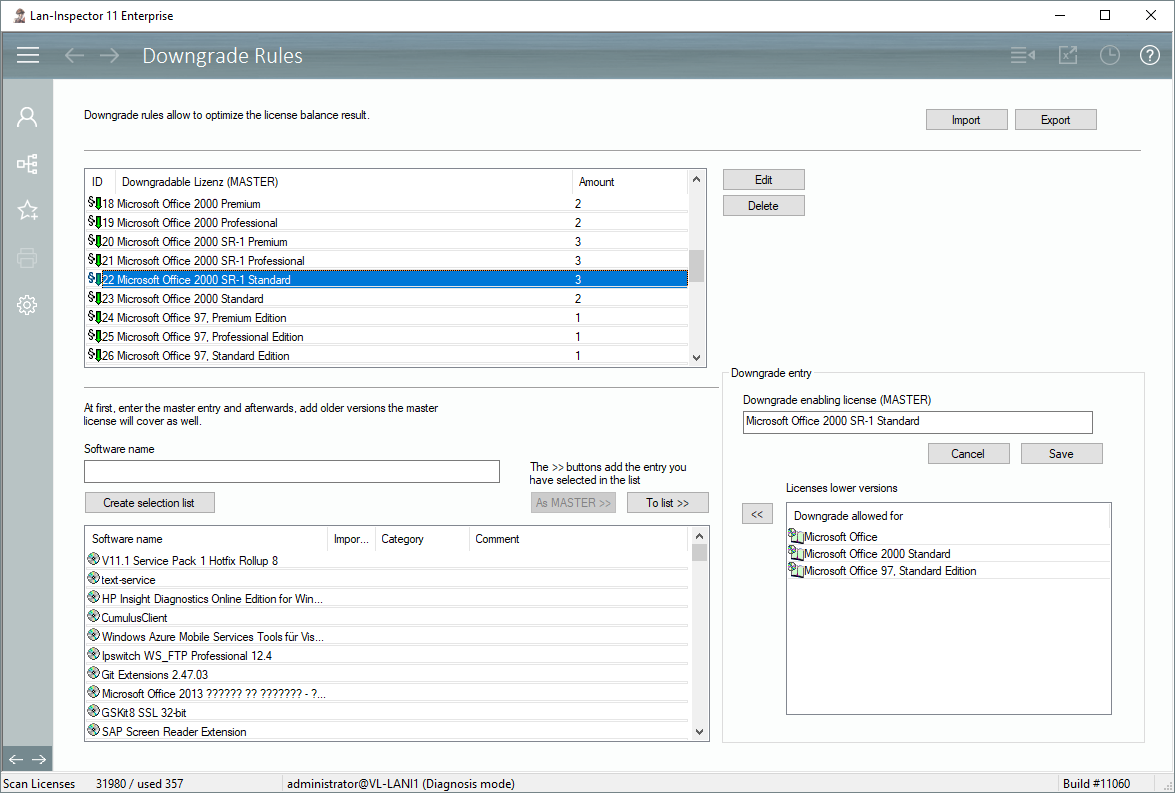
Task: Click the Software name input field
Action: click(291, 471)
